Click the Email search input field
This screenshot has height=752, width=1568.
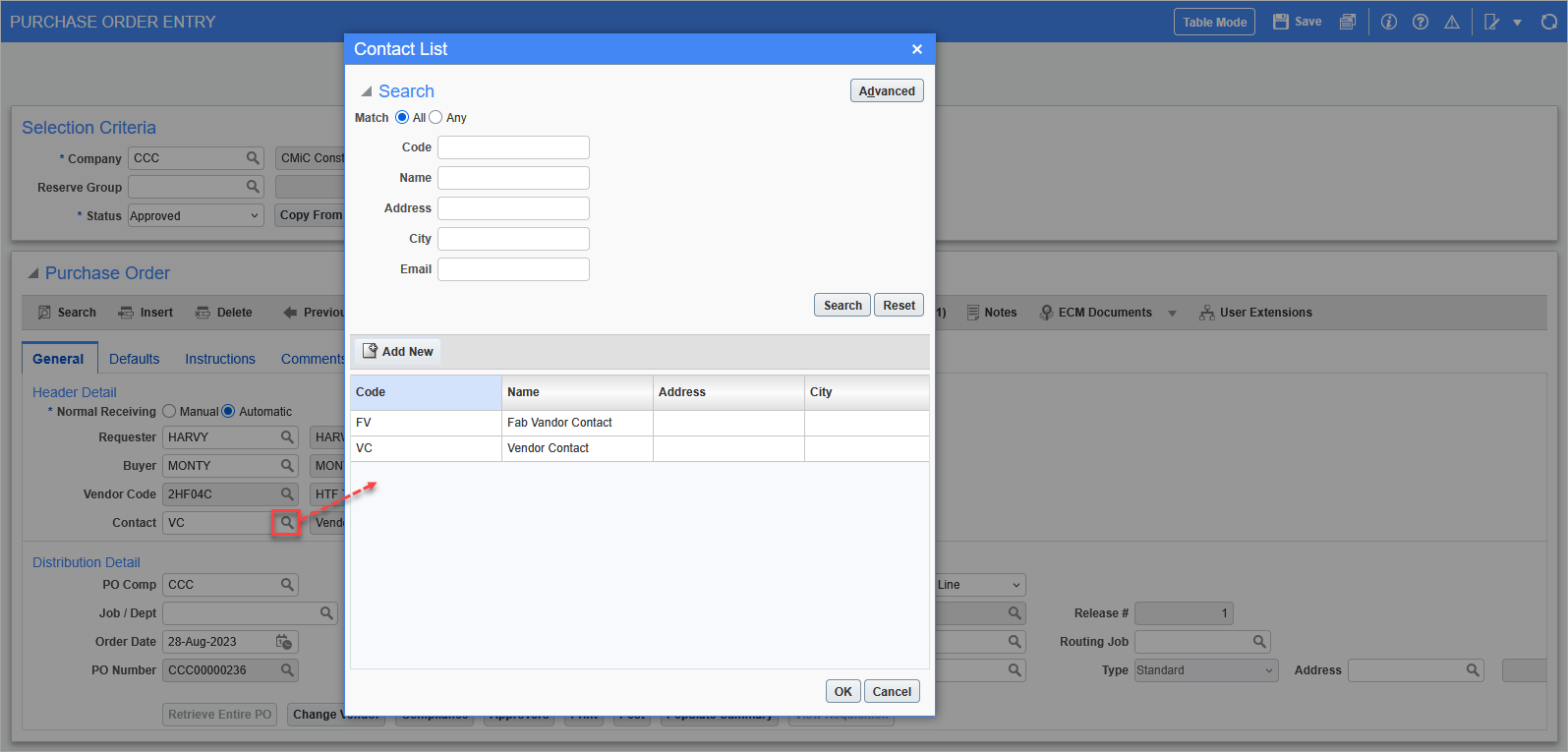click(513, 269)
